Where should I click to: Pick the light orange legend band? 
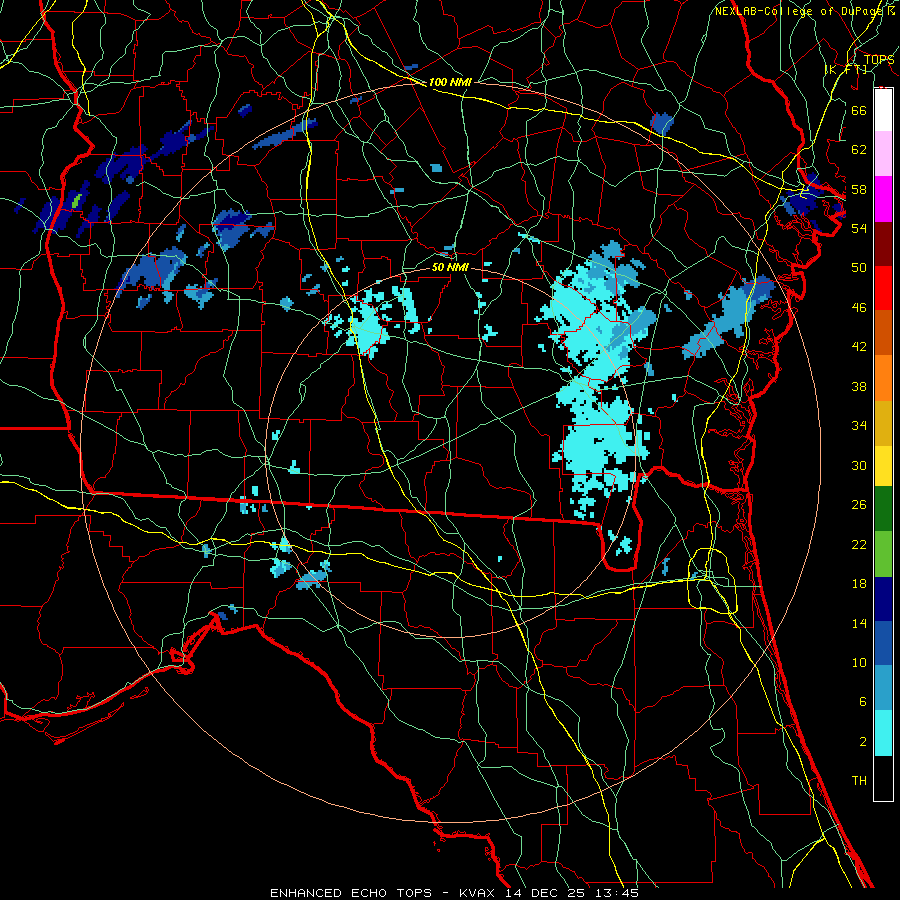pos(883,377)
